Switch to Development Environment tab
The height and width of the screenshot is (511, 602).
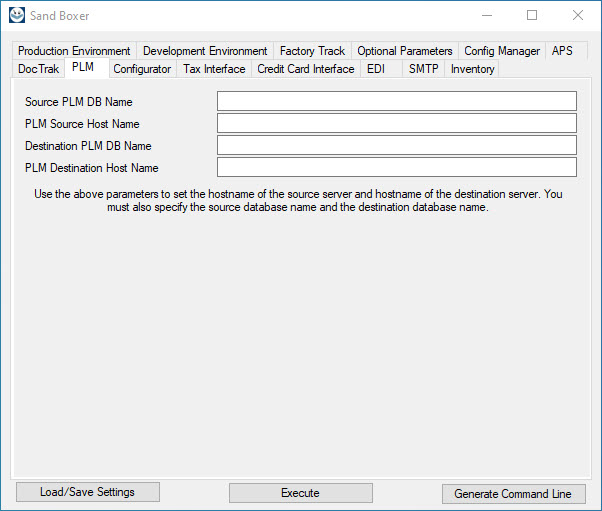[205, 51]
